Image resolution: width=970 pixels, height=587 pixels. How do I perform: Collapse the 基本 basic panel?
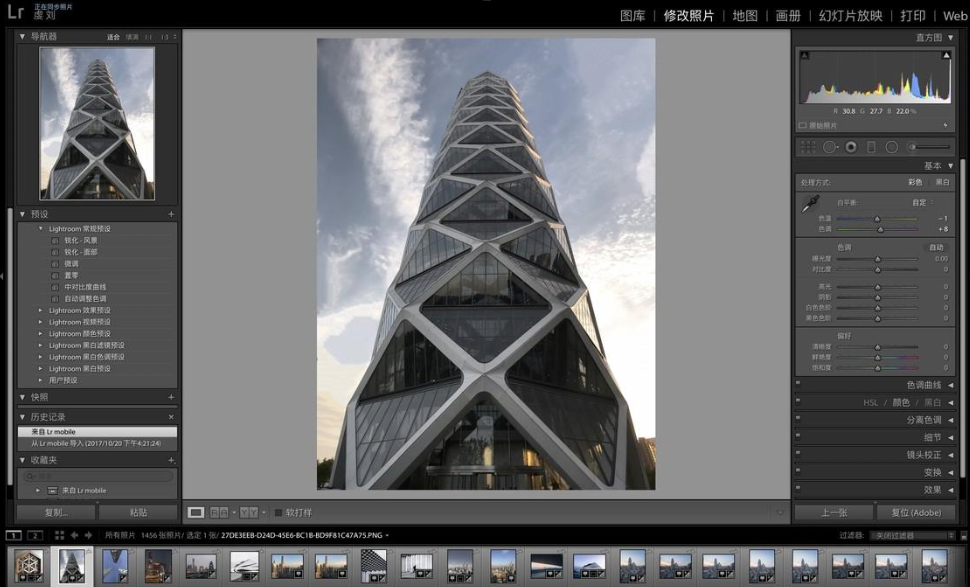pos(951,166)
